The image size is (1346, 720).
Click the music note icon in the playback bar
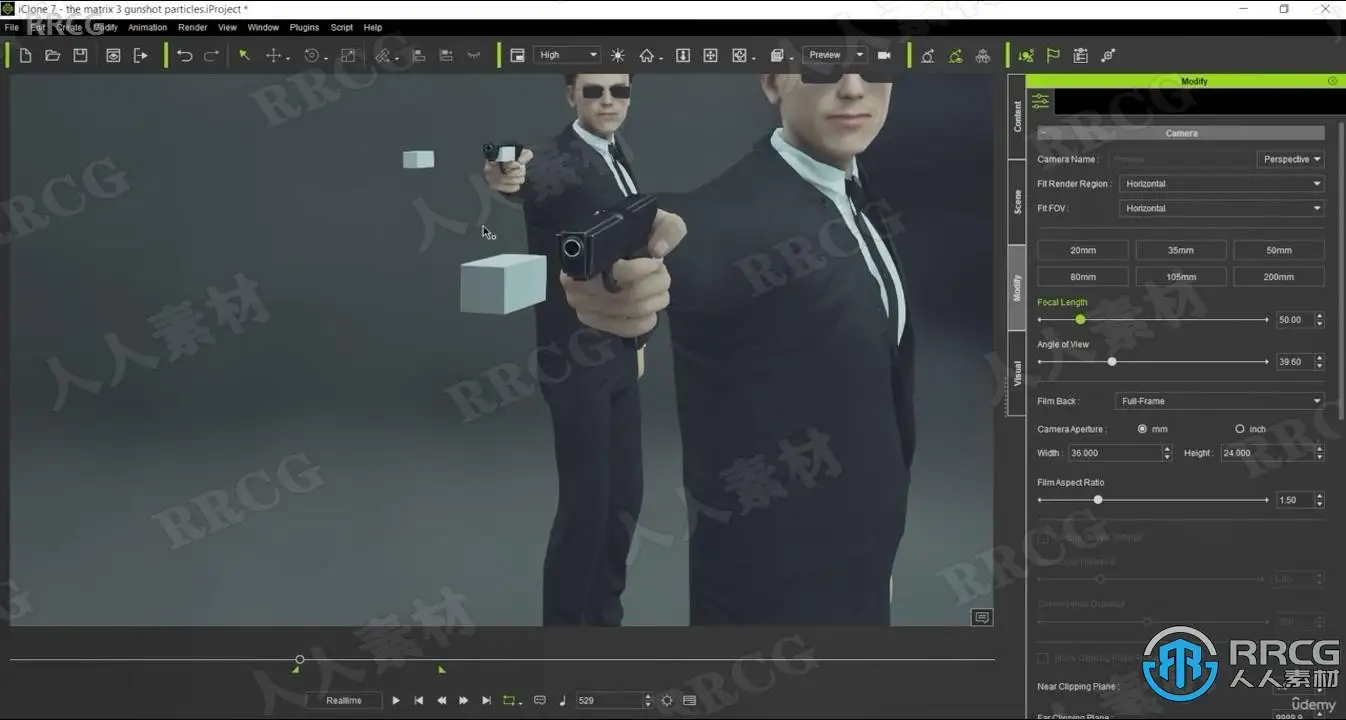562,701
